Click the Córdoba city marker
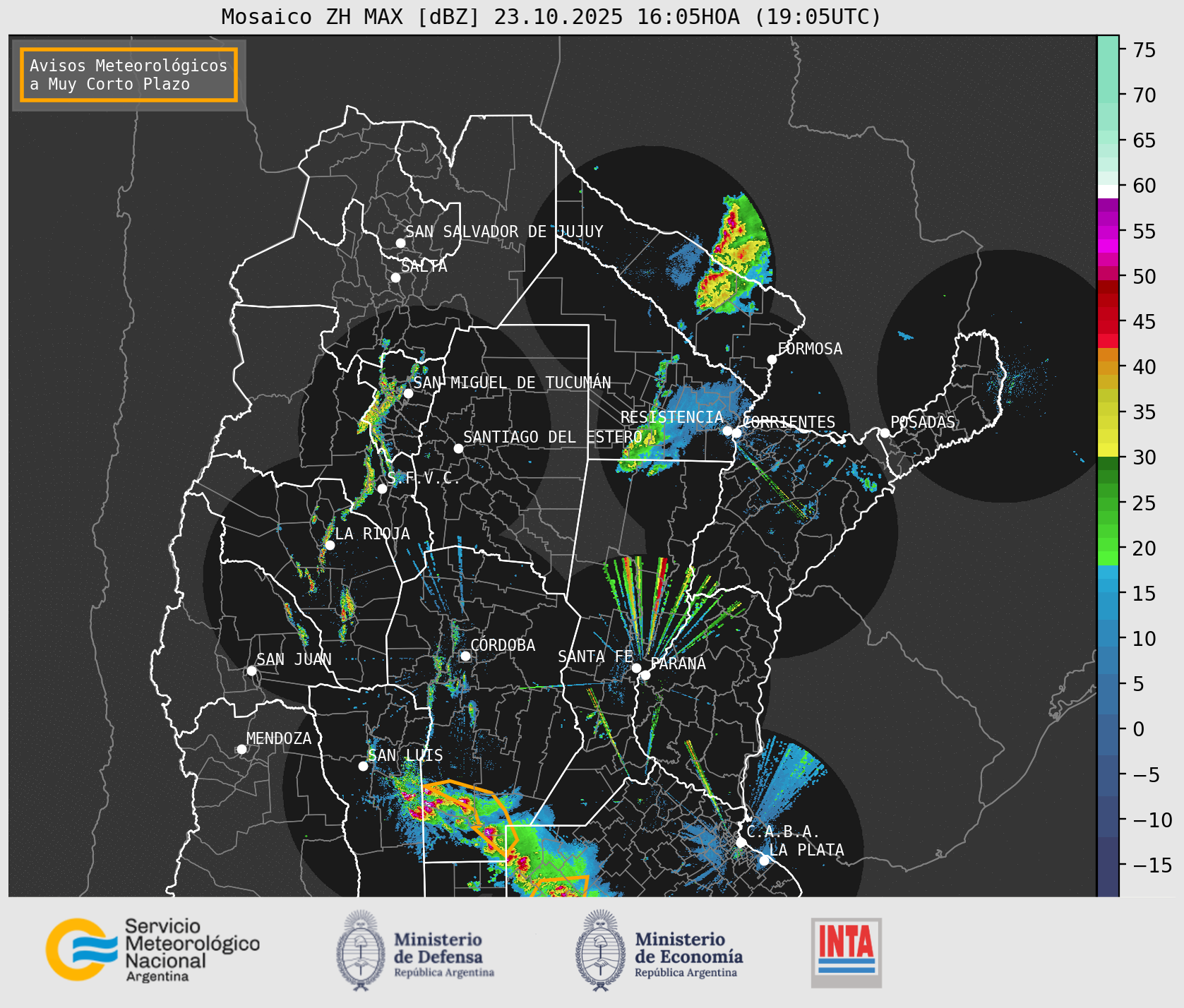The height and width of the screenshot is (1008, 1184). tap(465, 656)
